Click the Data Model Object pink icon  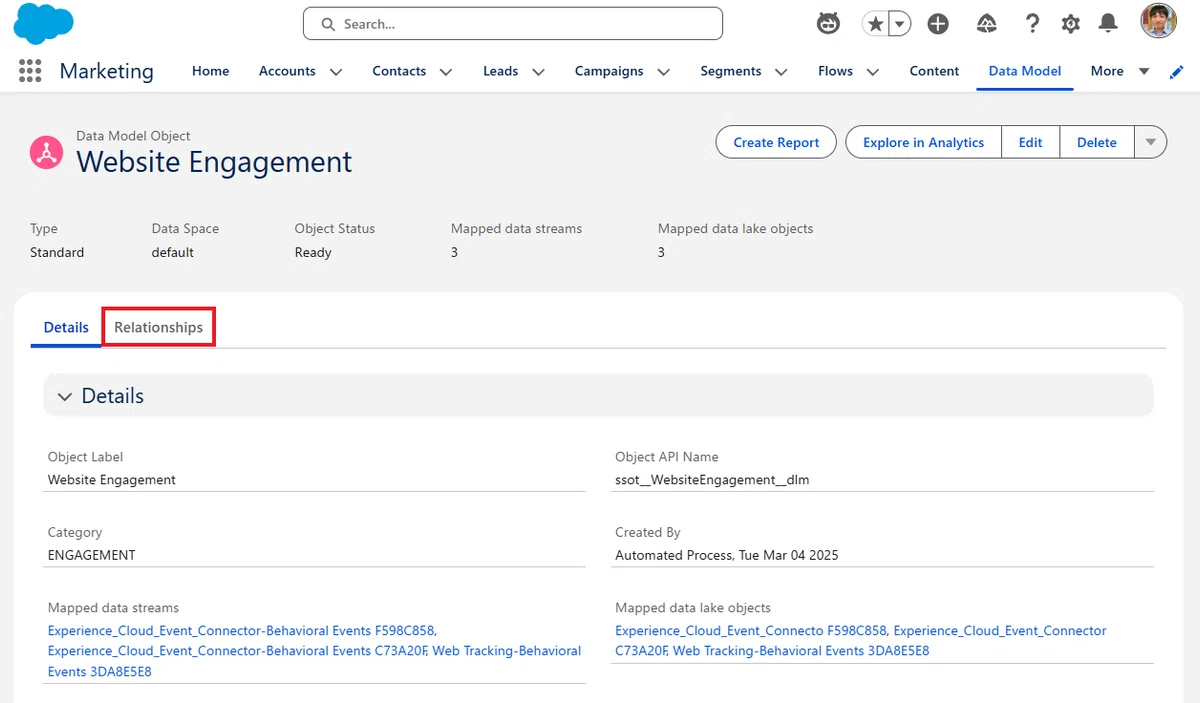point(46,152)
